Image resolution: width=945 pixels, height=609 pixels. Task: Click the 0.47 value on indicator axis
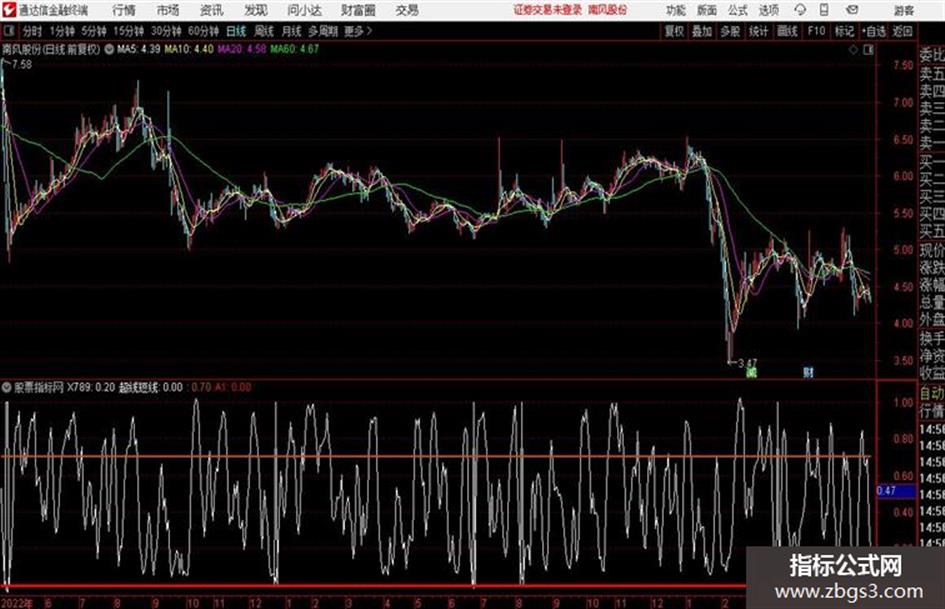click(887, 491)
